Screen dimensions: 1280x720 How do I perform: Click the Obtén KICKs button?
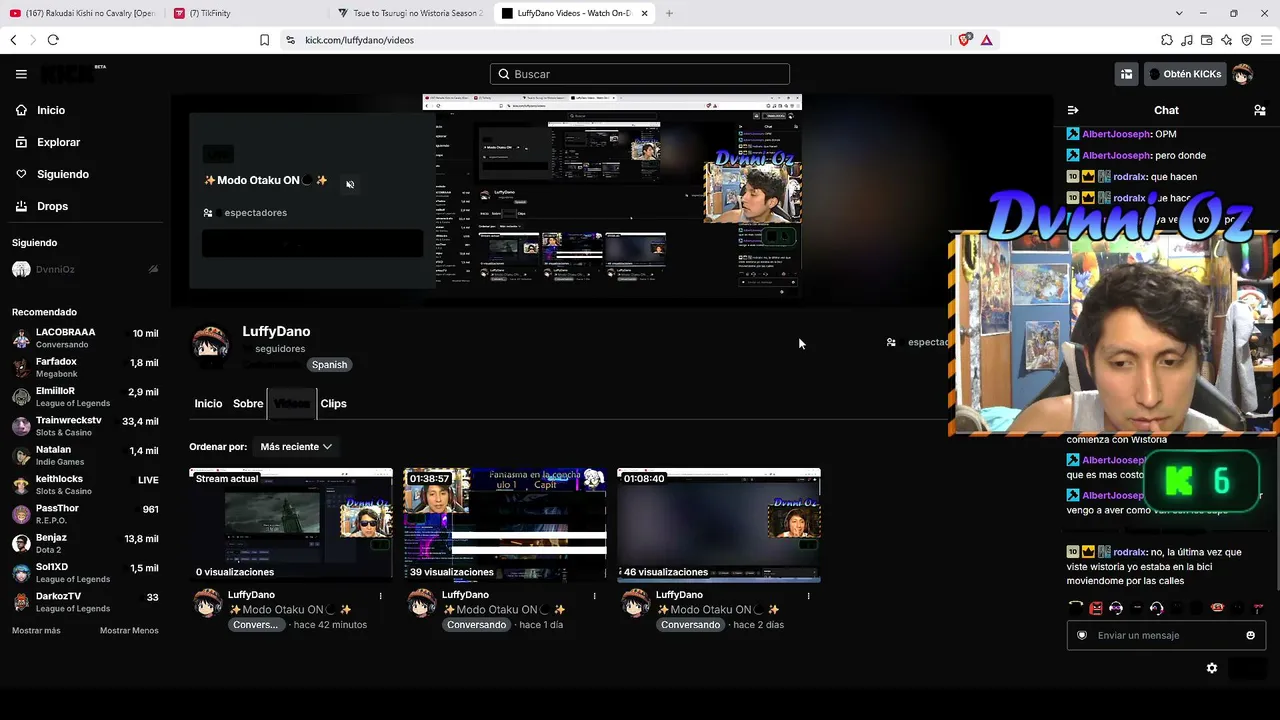tap(1184, 74)
